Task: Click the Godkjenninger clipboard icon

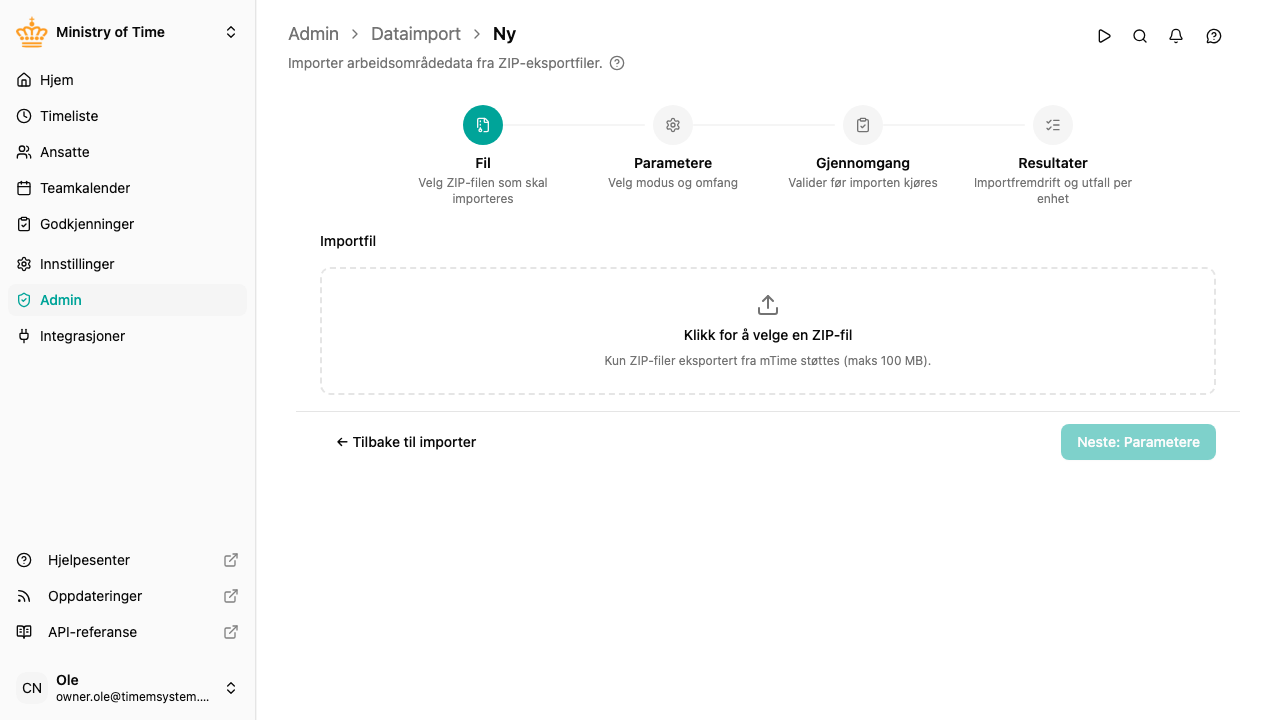Action: coord(24,224)
